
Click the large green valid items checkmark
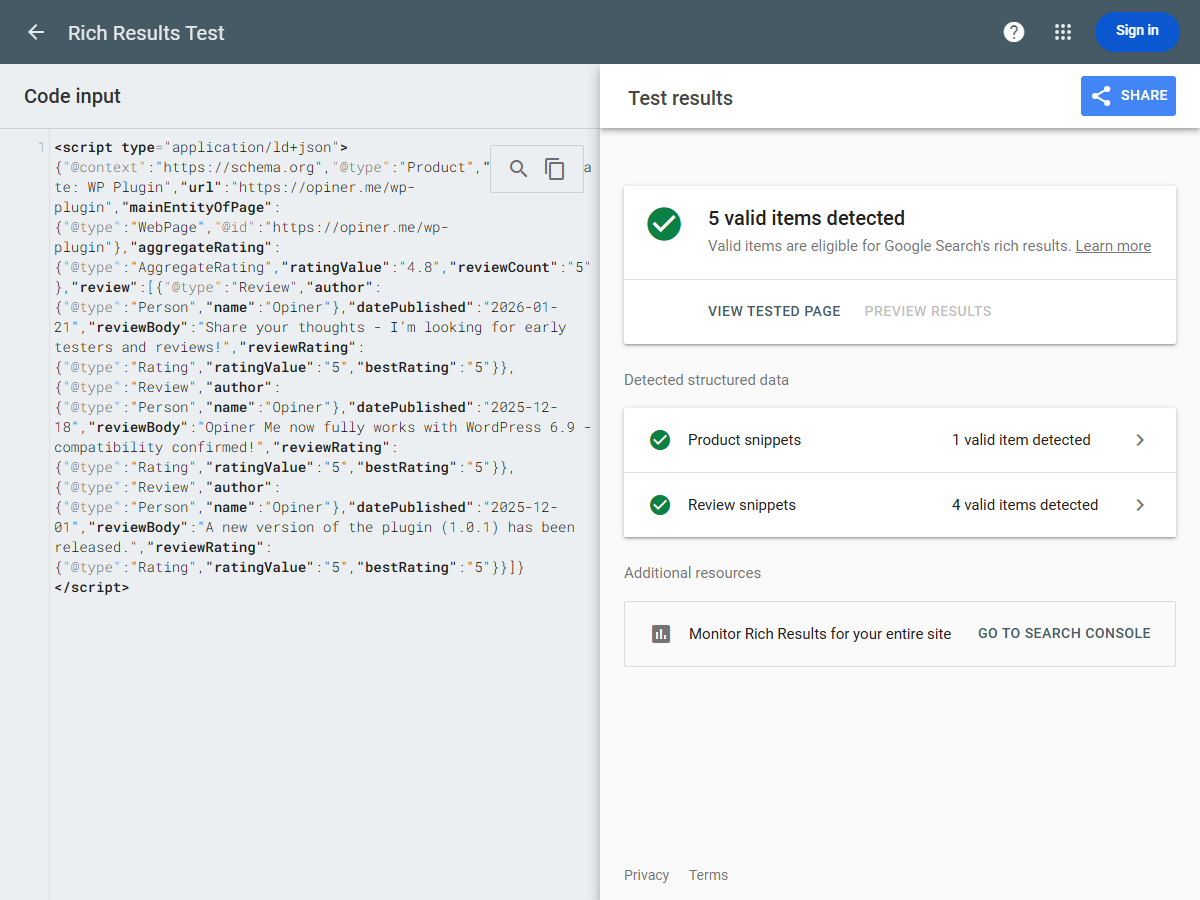tap(664, 224)
